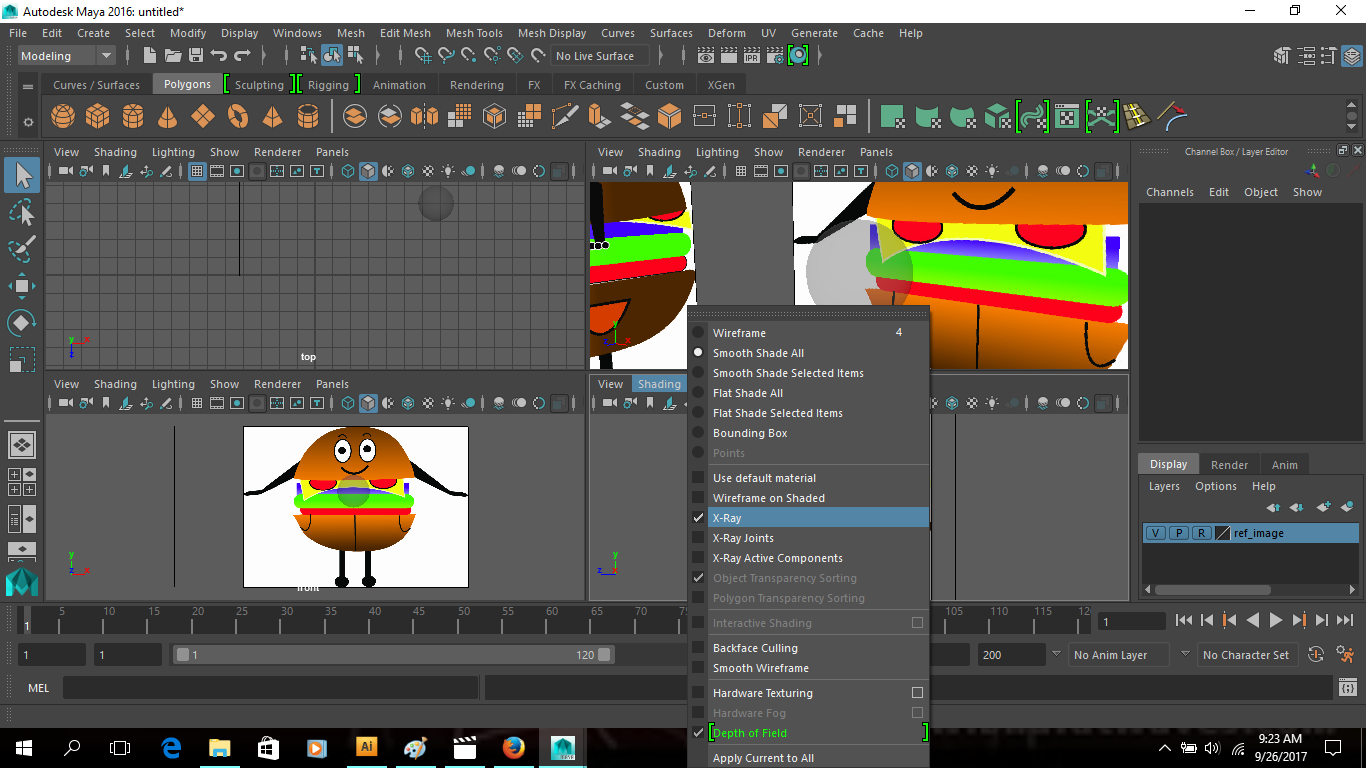
Task: Click Apply Current to All
Action: tap(763, 758)
